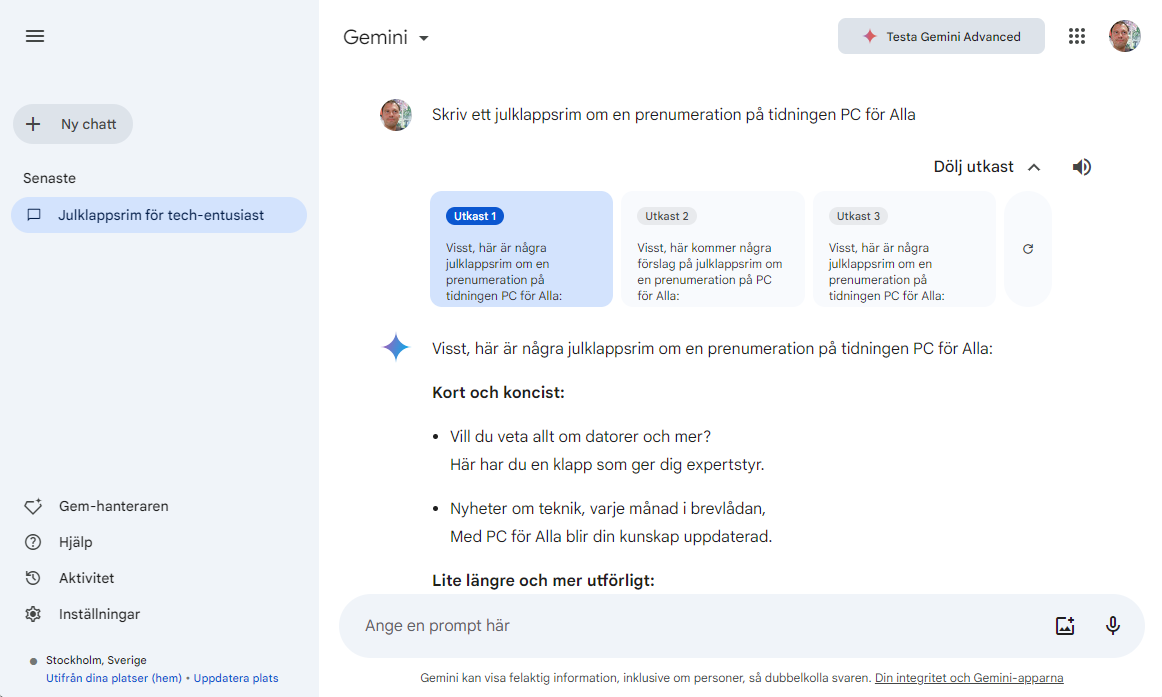Click the upload image icon
The width and height of the screenshot is (1162, 697).
click(x=1065, y=626)
